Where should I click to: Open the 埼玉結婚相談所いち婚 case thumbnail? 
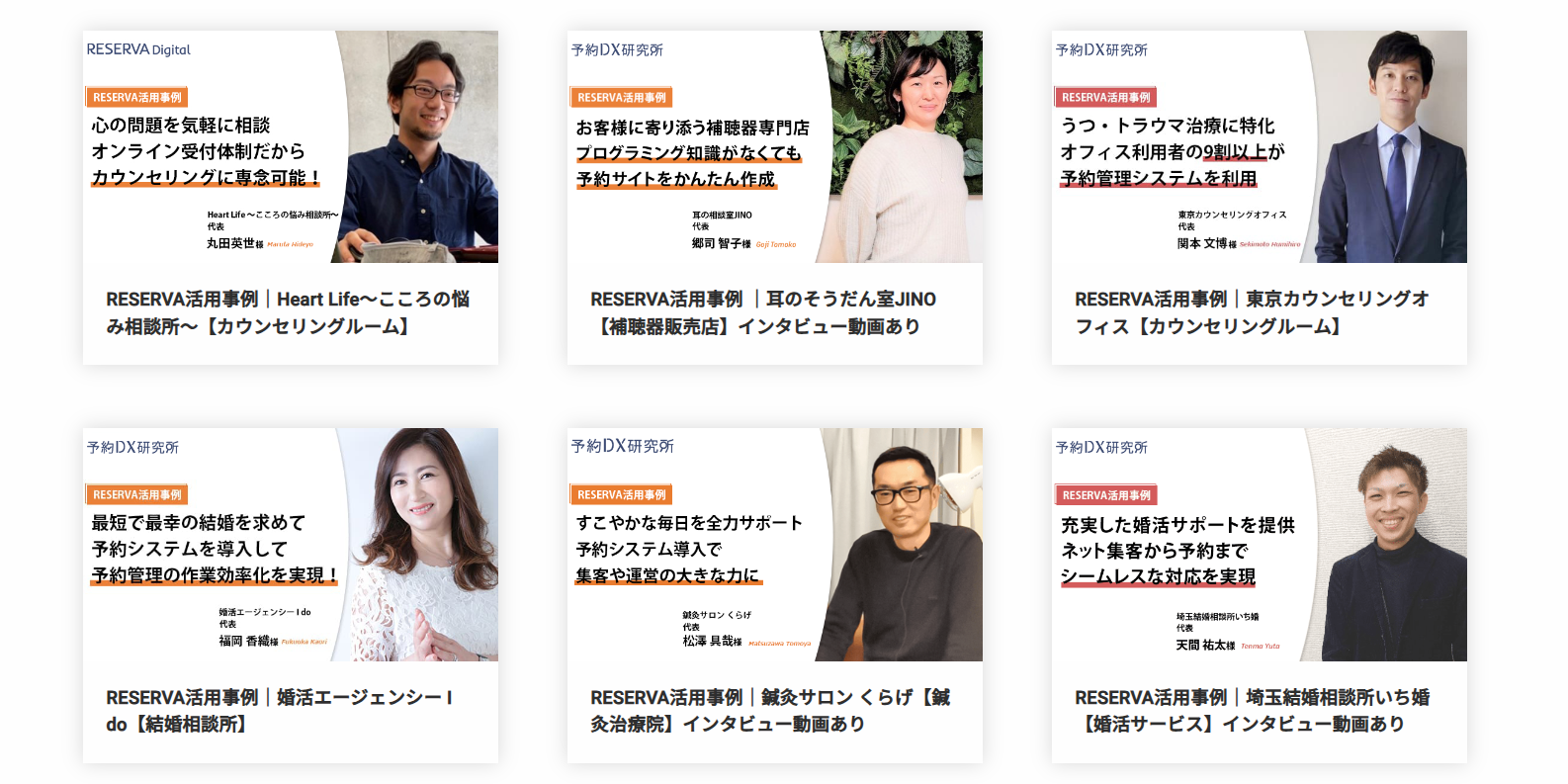1260,545
